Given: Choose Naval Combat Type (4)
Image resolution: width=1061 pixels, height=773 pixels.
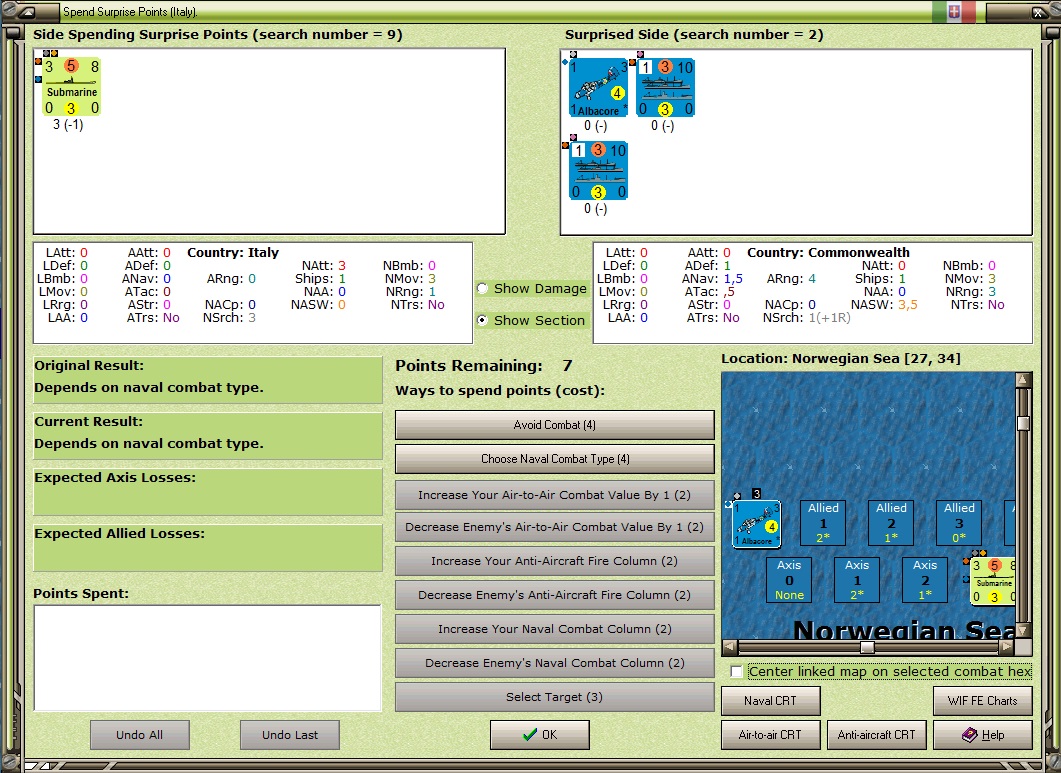Looking at the screenshot, I should coord(554,459).
